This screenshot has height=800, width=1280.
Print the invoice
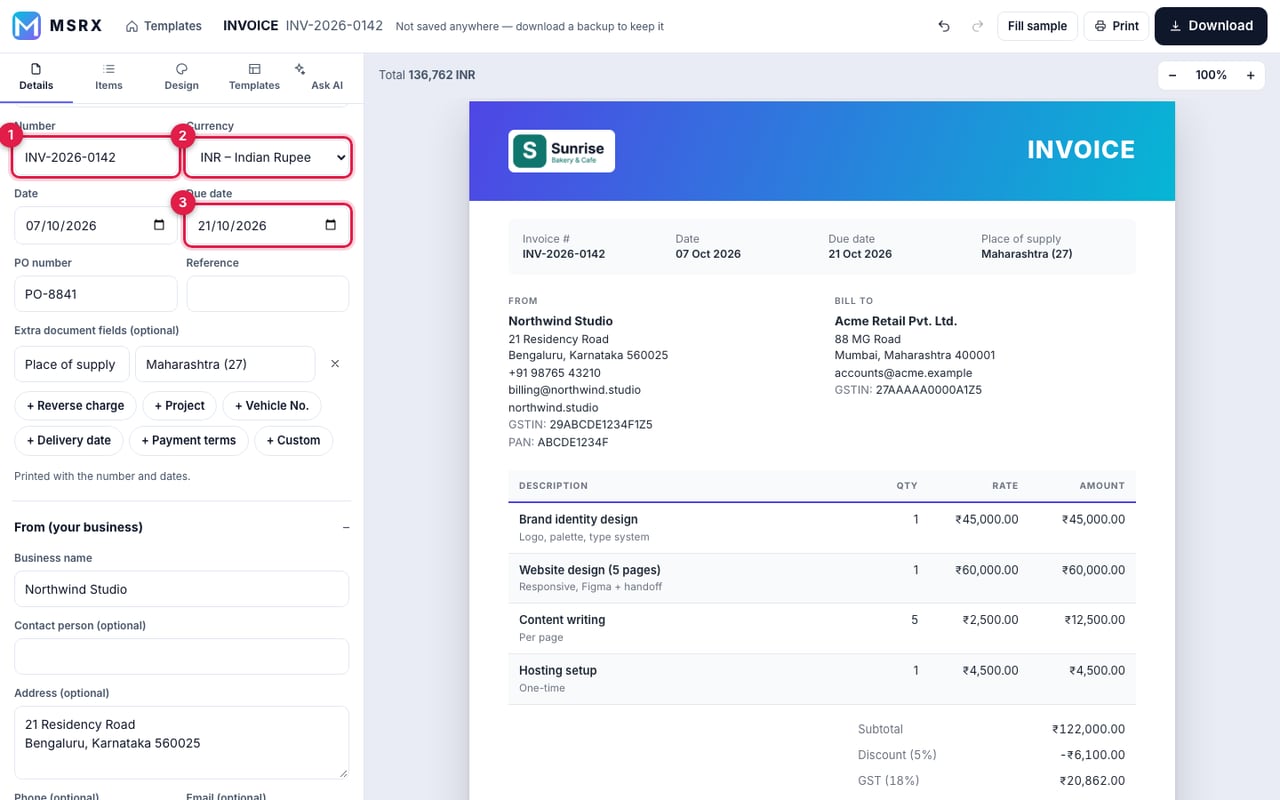[x=1117, y=26]
